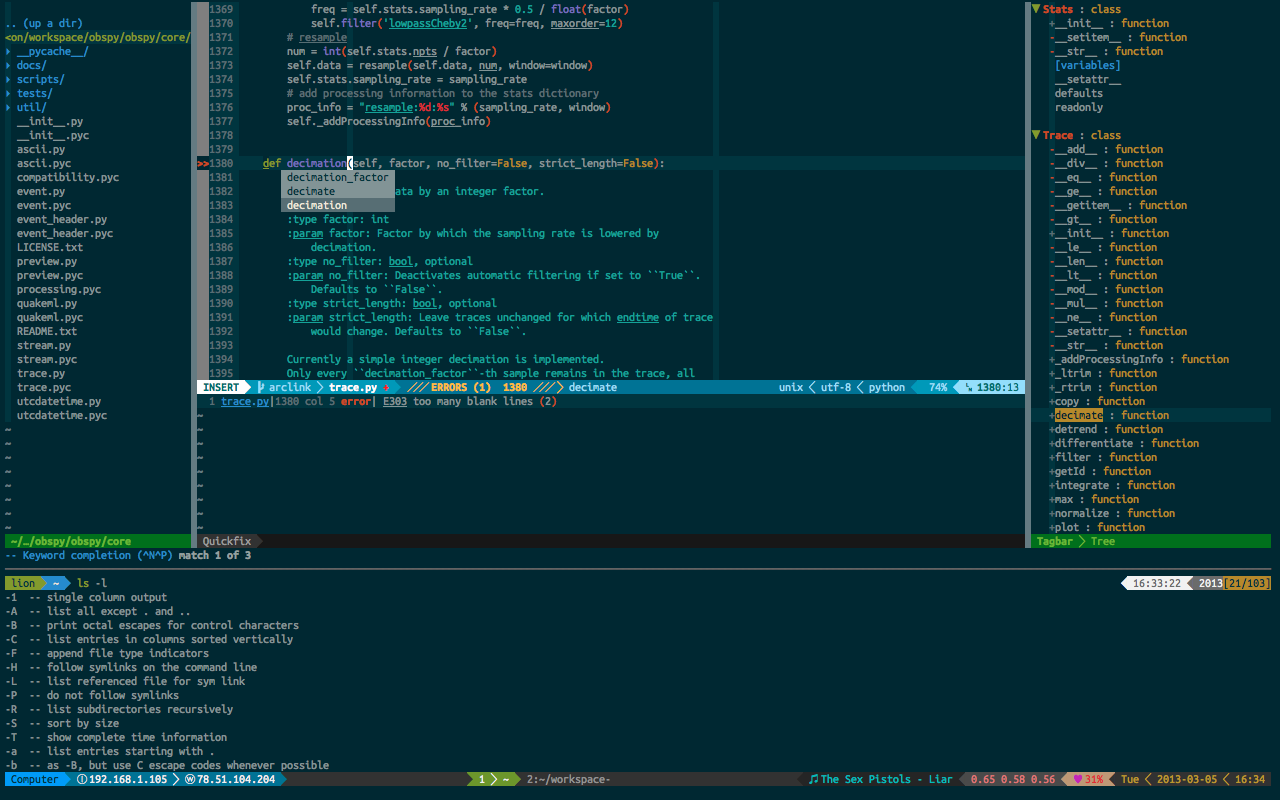Click the ERRORS (1) statusline segment
1280x800 pixels.
[x=461, y=387]
